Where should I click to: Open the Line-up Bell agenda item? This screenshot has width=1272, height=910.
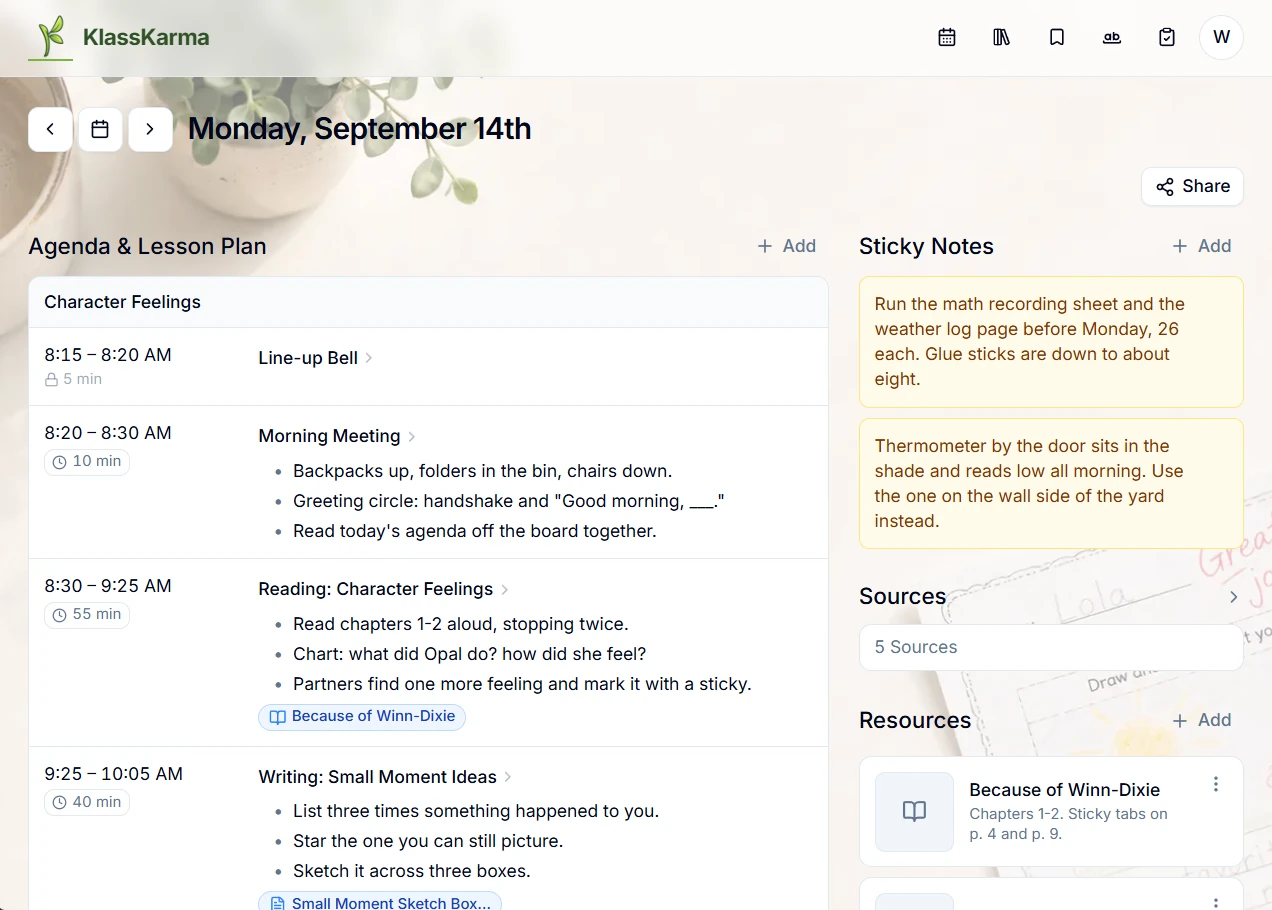(x=315, y=358)
